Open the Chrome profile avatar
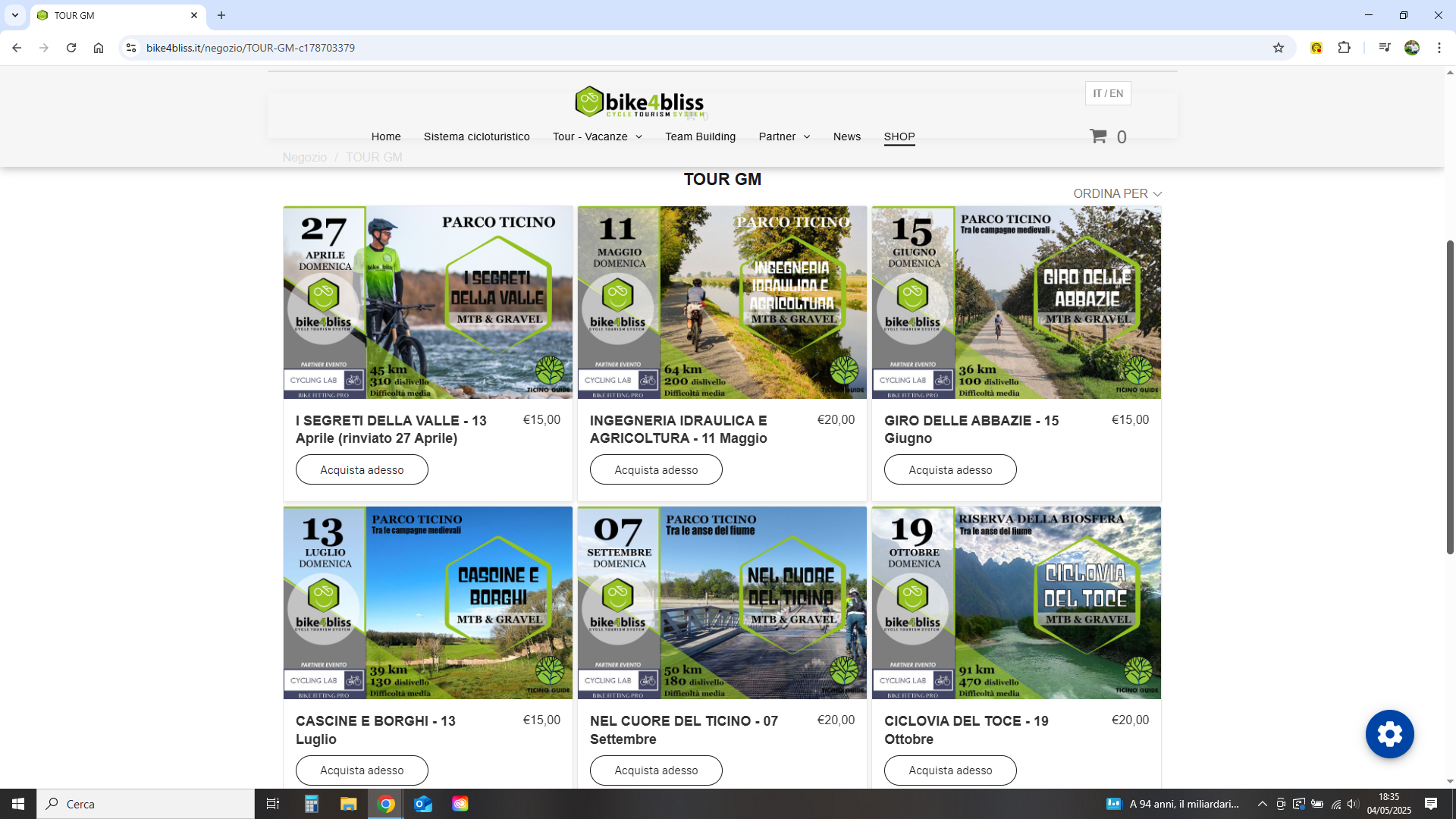This screenshot has height=819, width=1456. point(1412,48)
